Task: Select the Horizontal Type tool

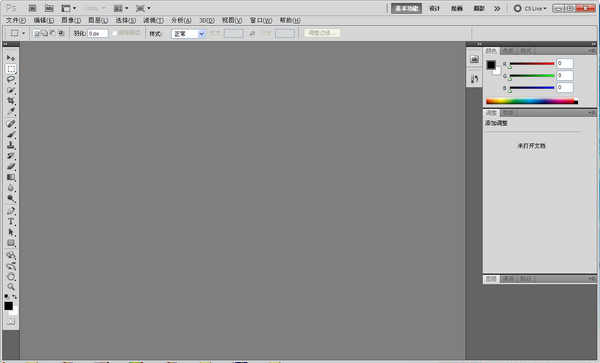Action: pyautogui.click(x=11, y=221)
